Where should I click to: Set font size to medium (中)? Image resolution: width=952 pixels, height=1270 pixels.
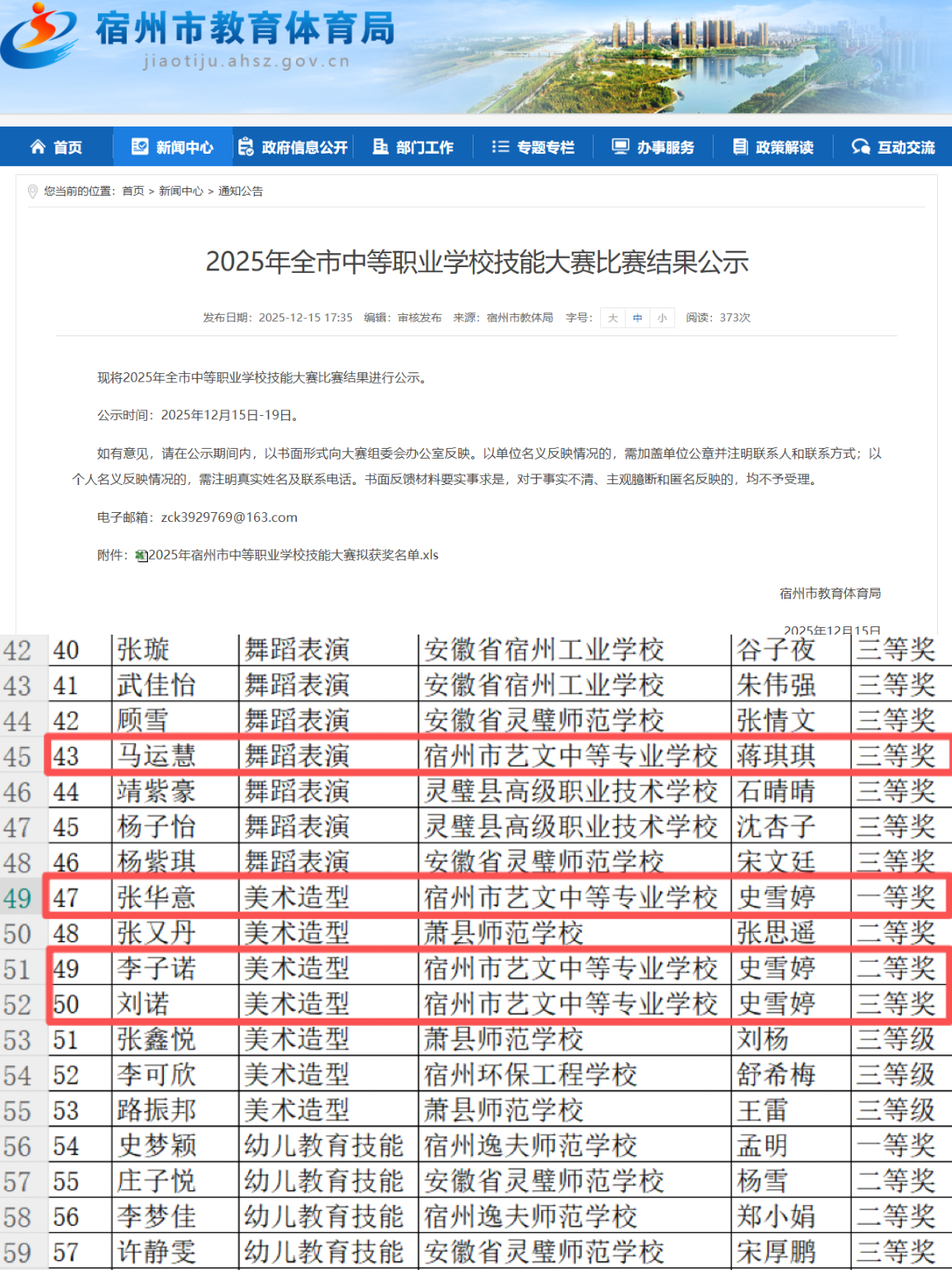click(637, 318)
